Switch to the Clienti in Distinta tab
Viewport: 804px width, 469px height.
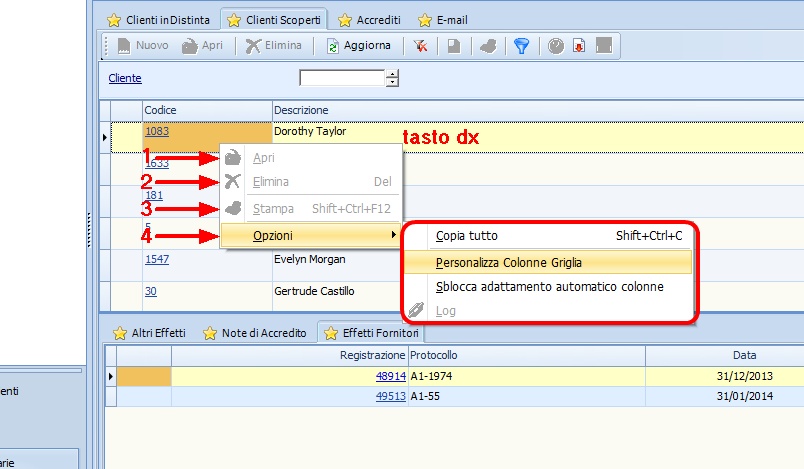coord(158,19)
